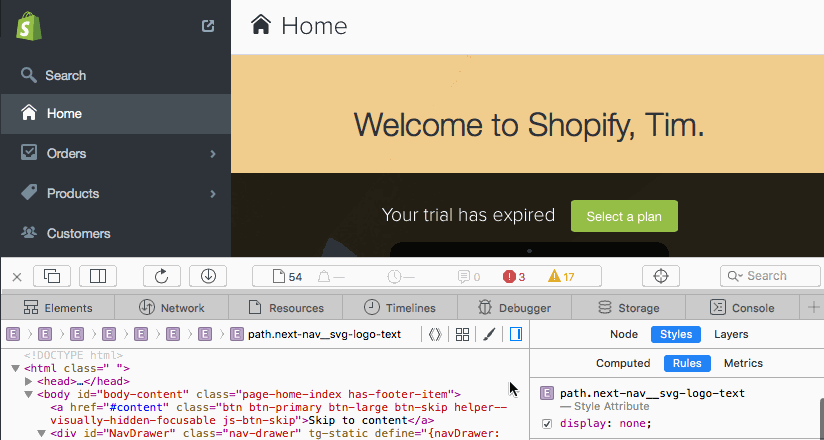Select Home in the sidebar

pyautogui.click(x=116, y=114)
